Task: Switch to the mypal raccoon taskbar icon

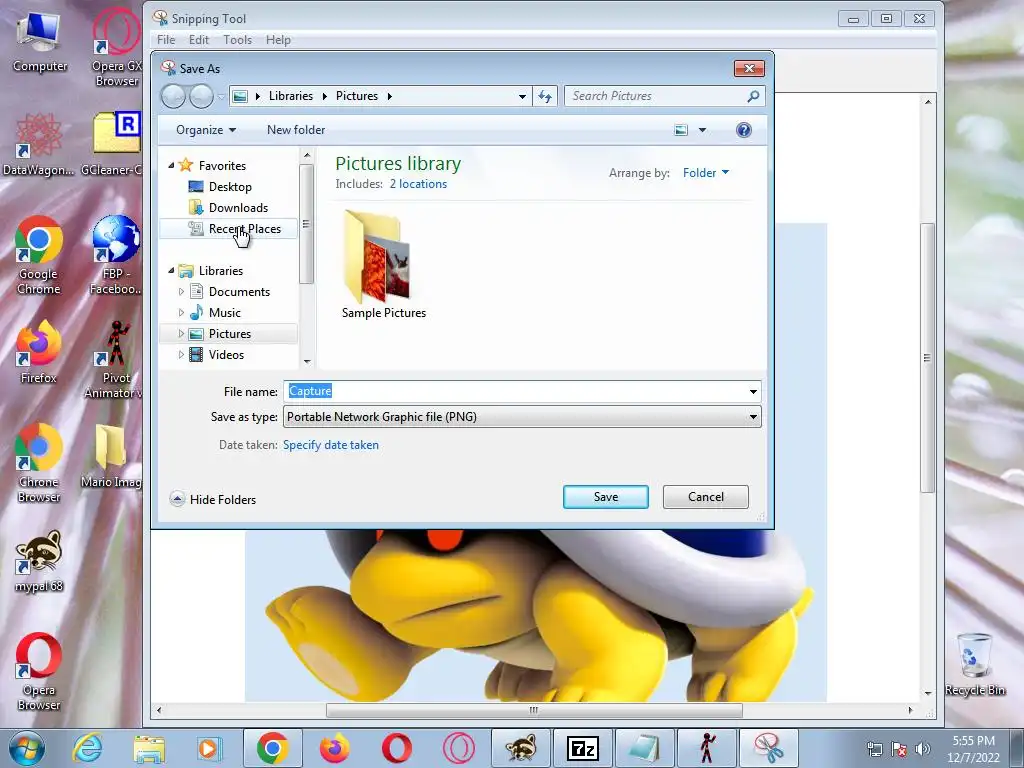Action: (520, 748)
